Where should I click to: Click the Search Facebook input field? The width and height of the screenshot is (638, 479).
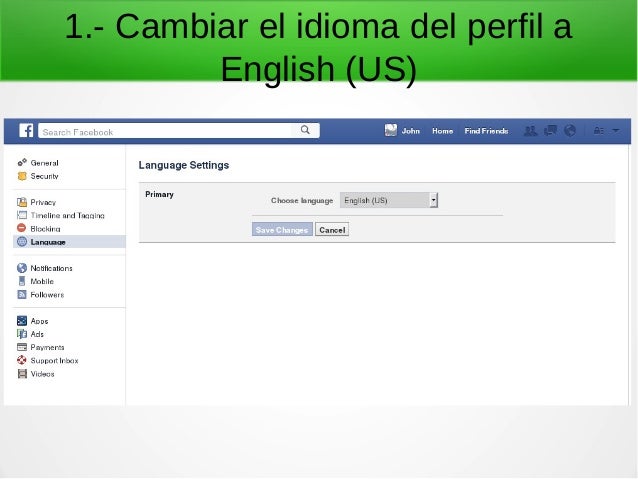(165, 131)
